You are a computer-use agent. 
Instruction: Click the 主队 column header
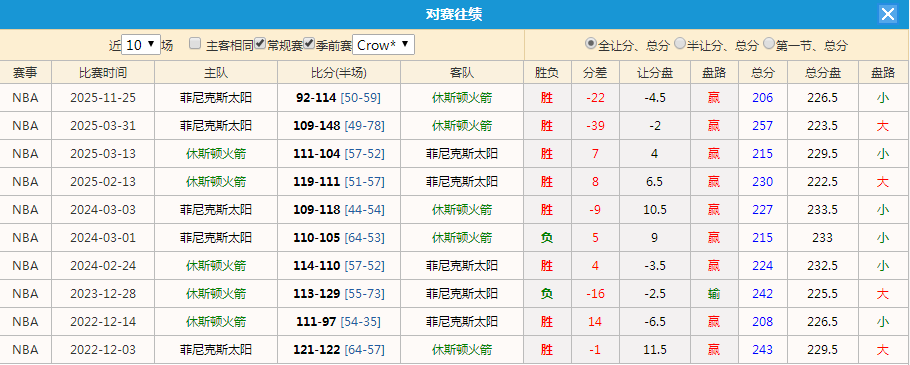[216, 73]
